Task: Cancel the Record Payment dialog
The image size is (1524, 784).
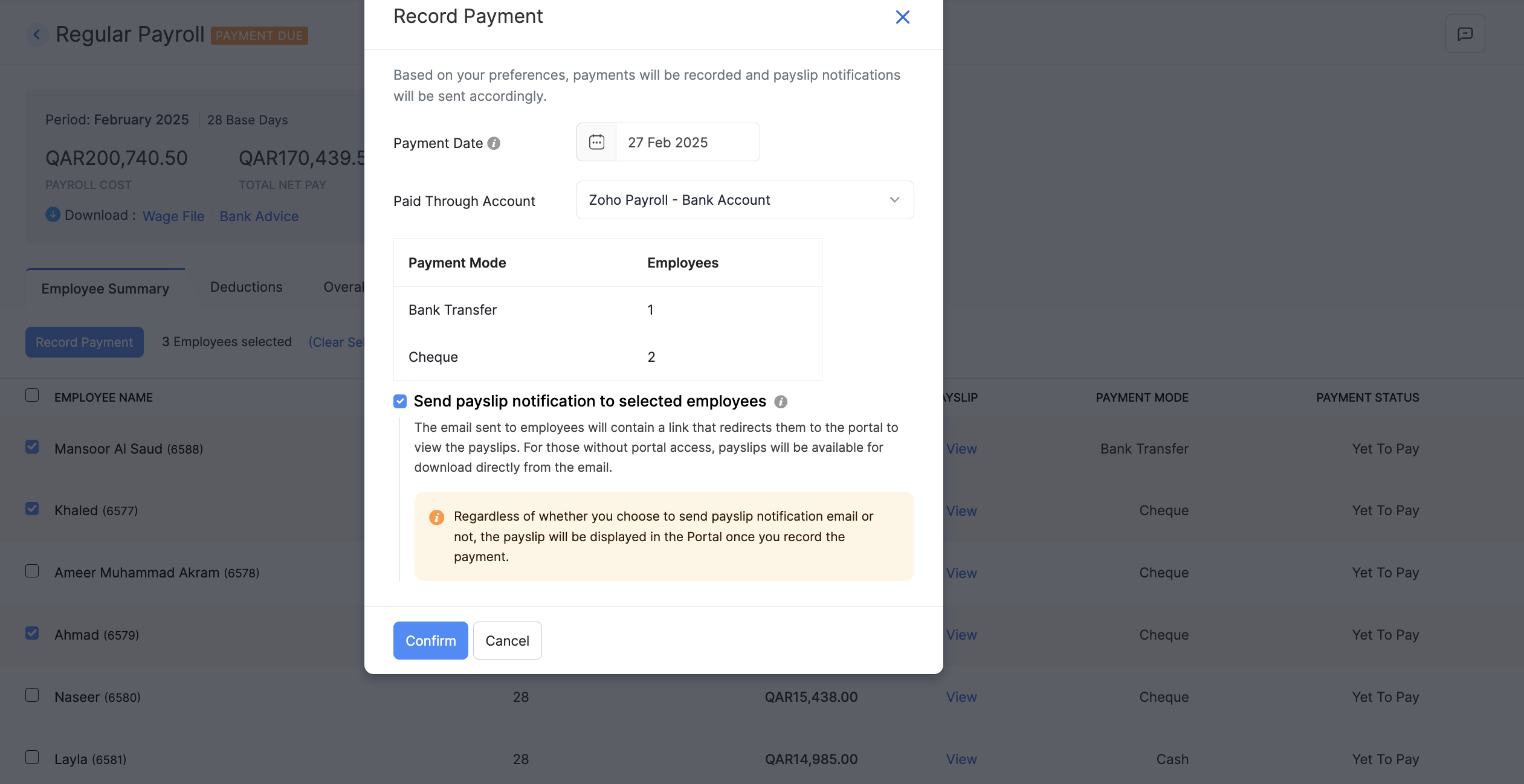Action: point(507,640)
